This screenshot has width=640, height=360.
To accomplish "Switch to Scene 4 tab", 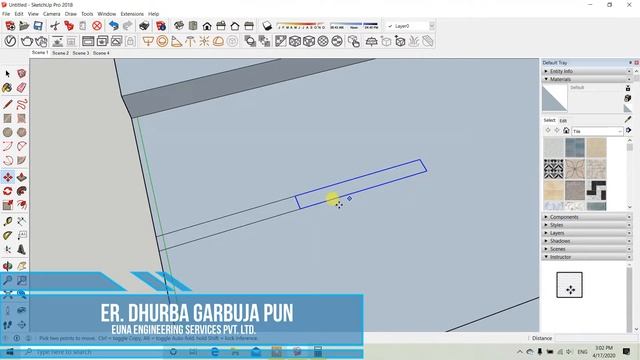I will [101, 53].
